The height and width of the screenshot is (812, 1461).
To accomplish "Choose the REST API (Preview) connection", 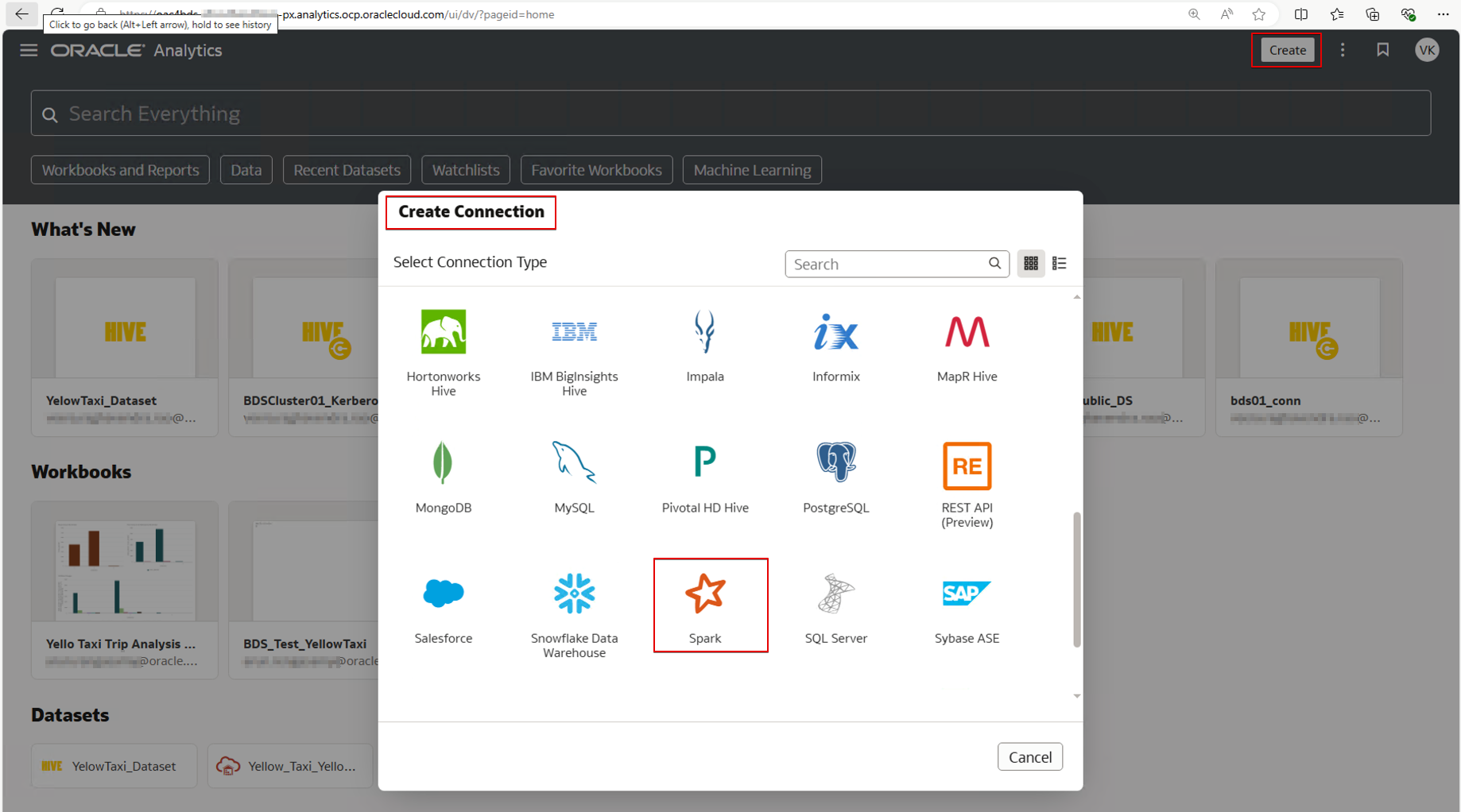I will (x=967, y=481).
